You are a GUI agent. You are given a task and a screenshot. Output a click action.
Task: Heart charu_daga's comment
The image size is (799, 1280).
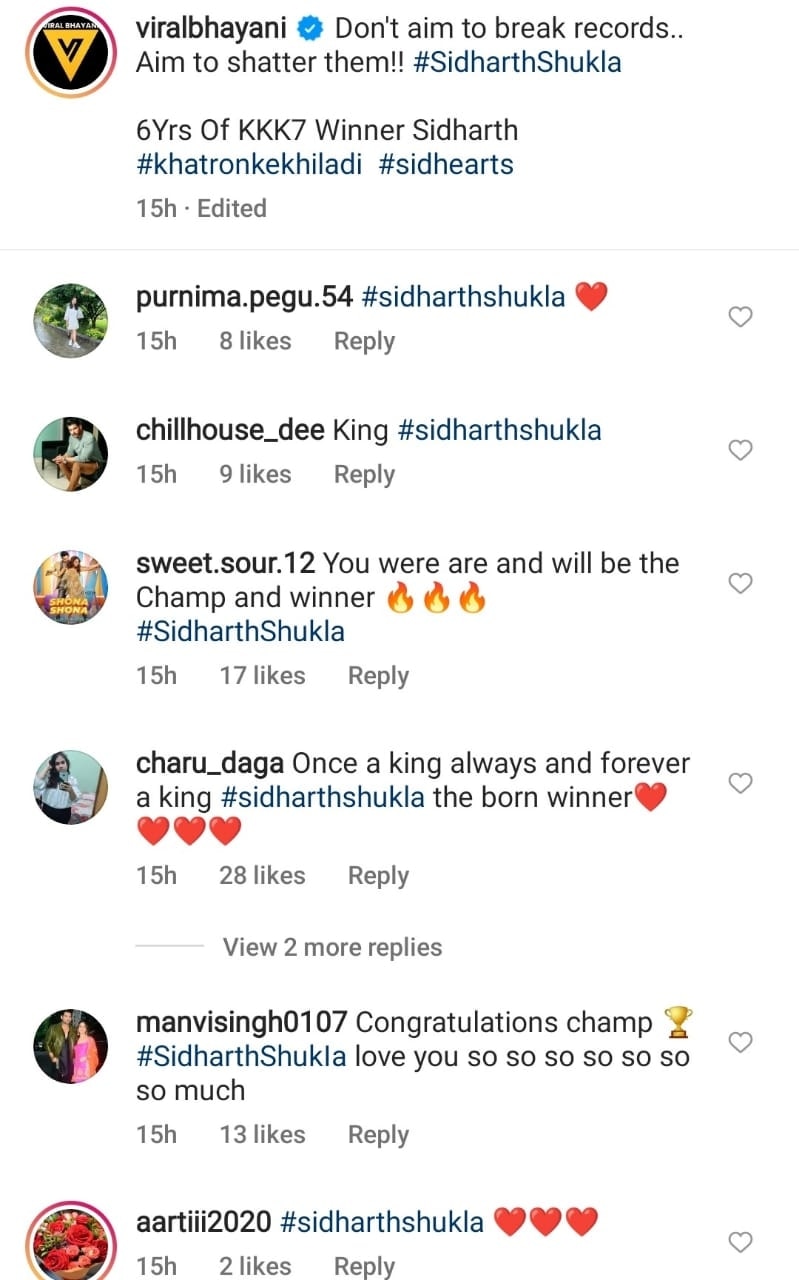(739, 783)
